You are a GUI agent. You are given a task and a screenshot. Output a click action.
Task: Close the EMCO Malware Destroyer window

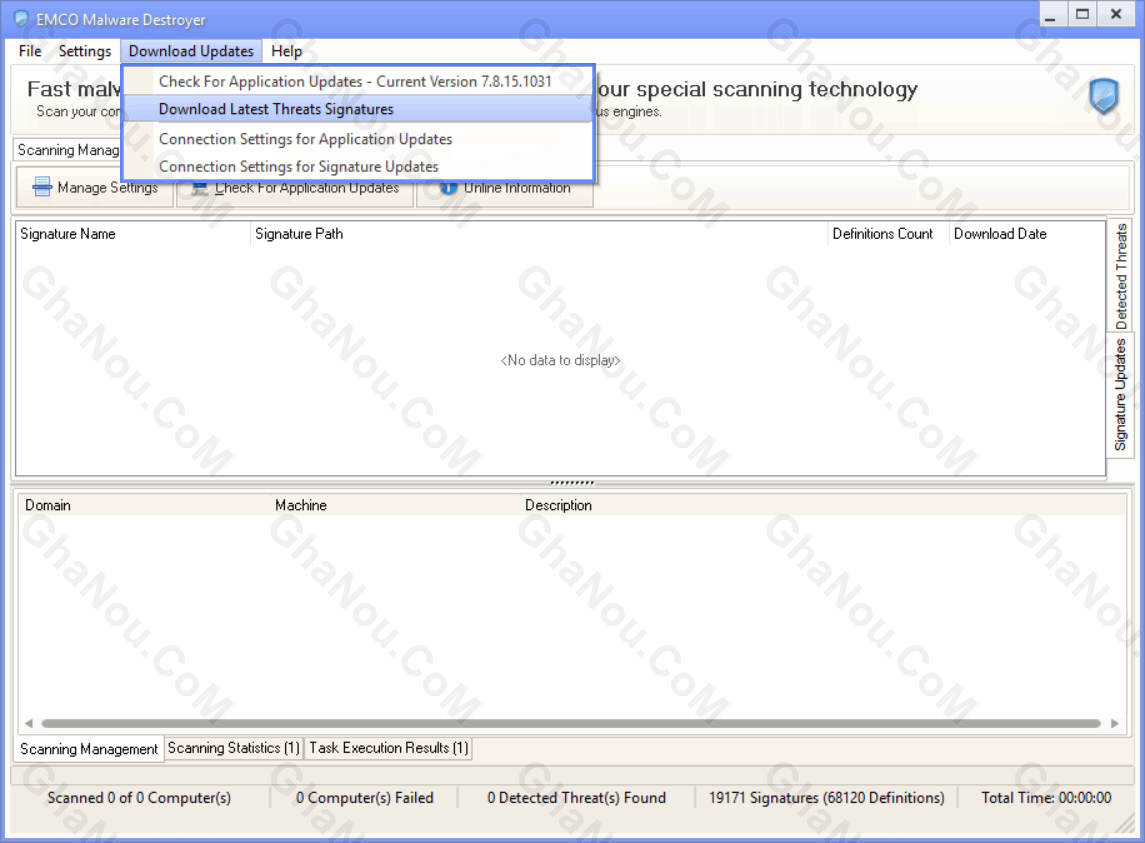tap(1116, 15)
